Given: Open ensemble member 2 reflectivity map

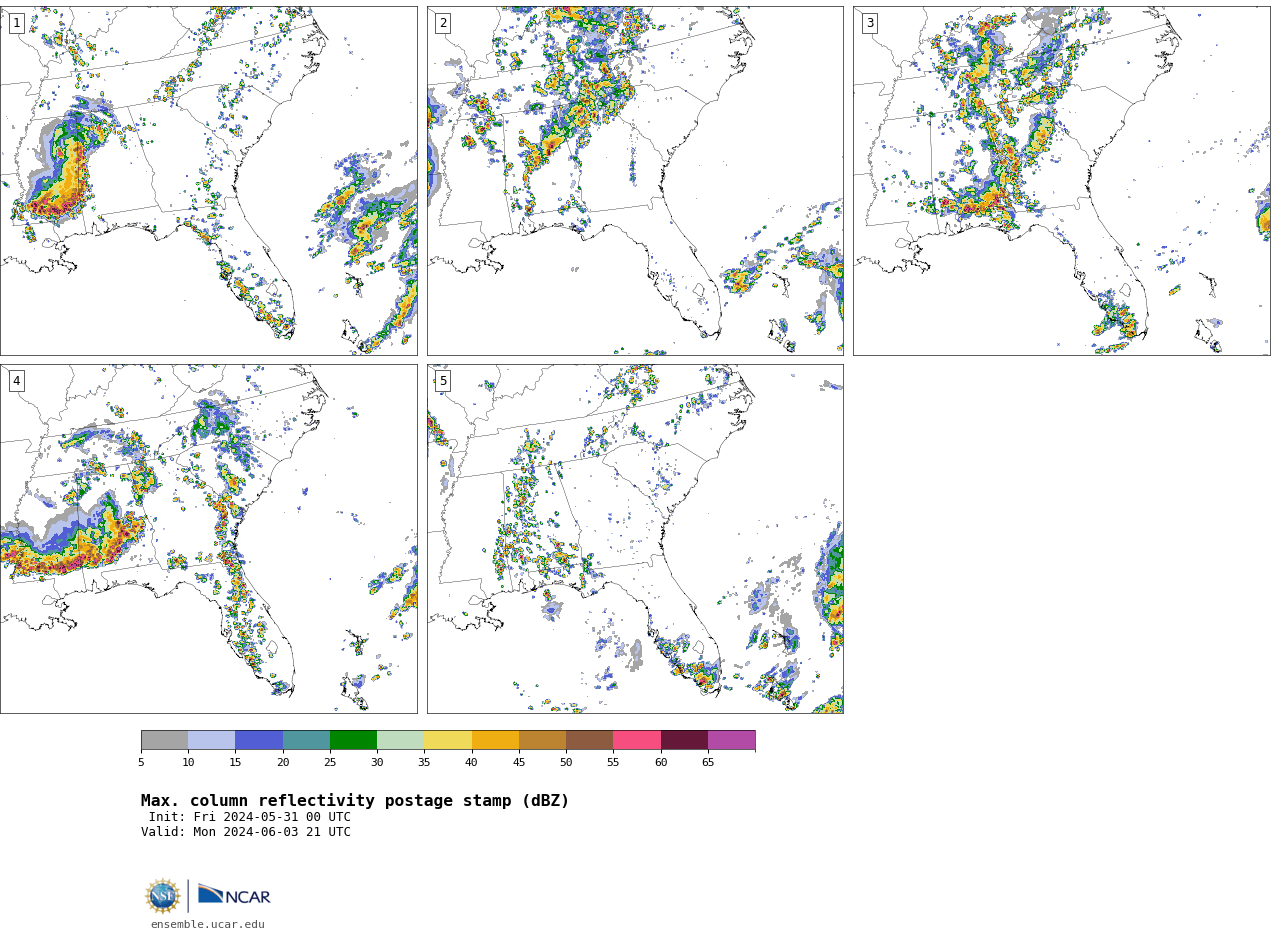Looking at the screenshot, I should [635, 181].
